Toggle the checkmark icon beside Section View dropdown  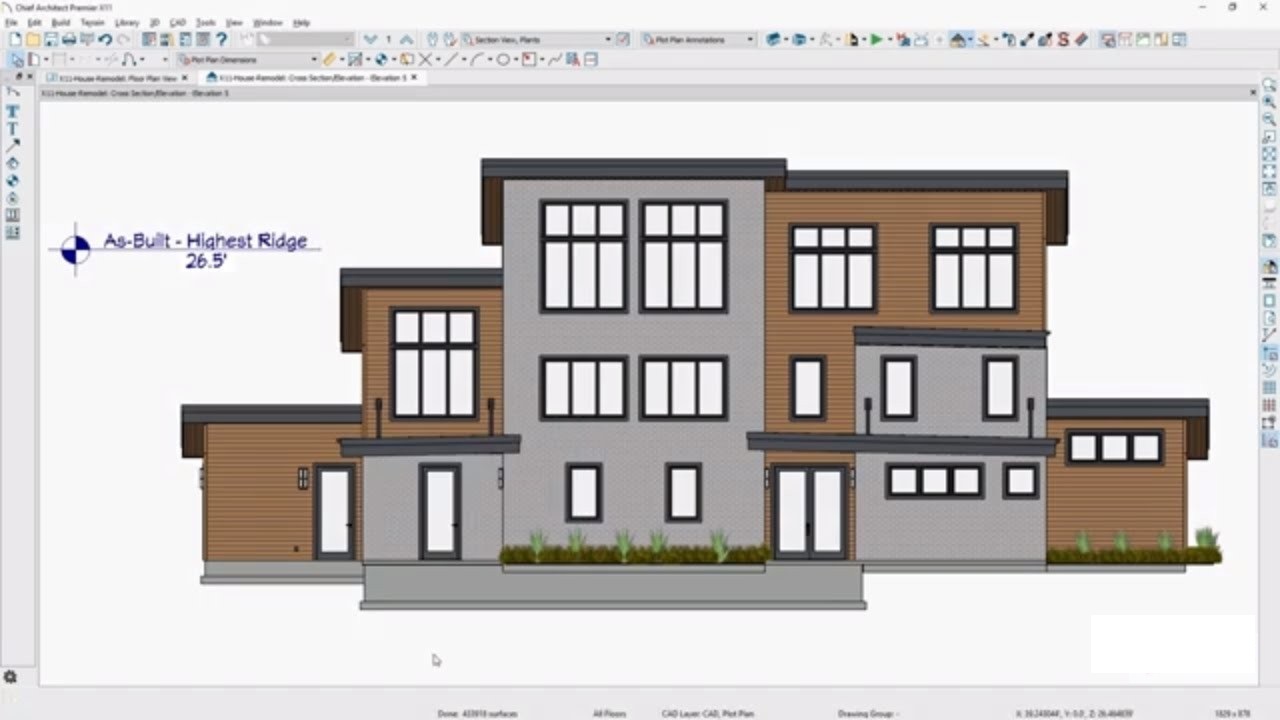click(x=623, y=39)
